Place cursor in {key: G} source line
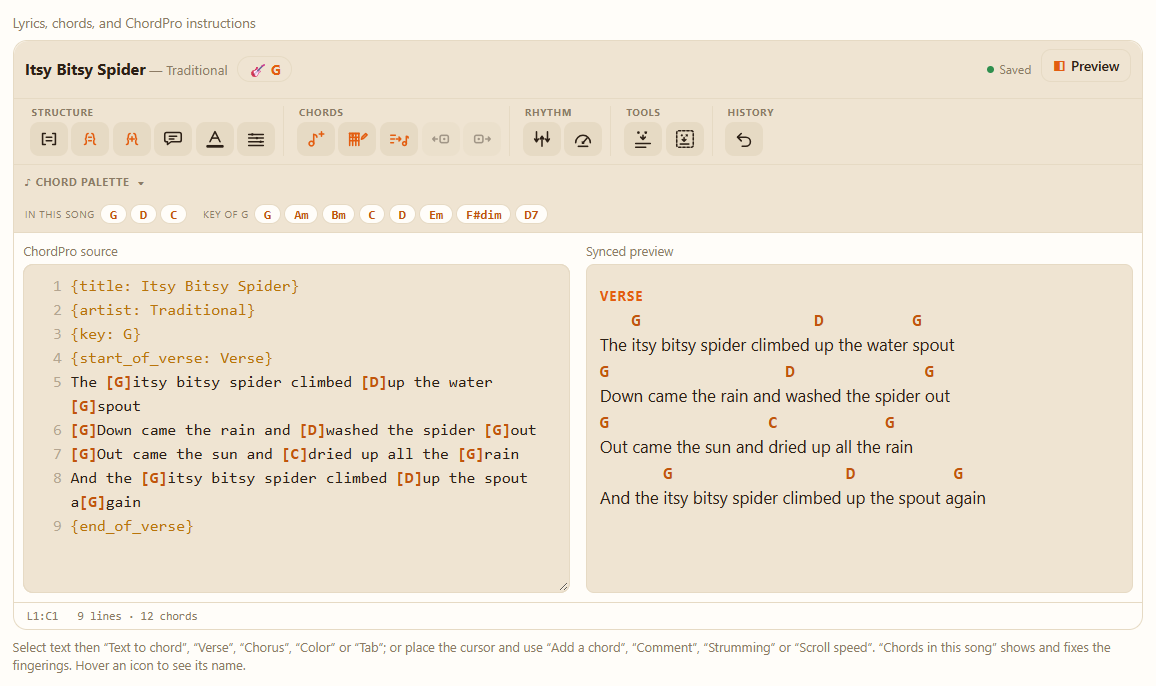This screenshot has width=1156, height=686. coord(105,334)
